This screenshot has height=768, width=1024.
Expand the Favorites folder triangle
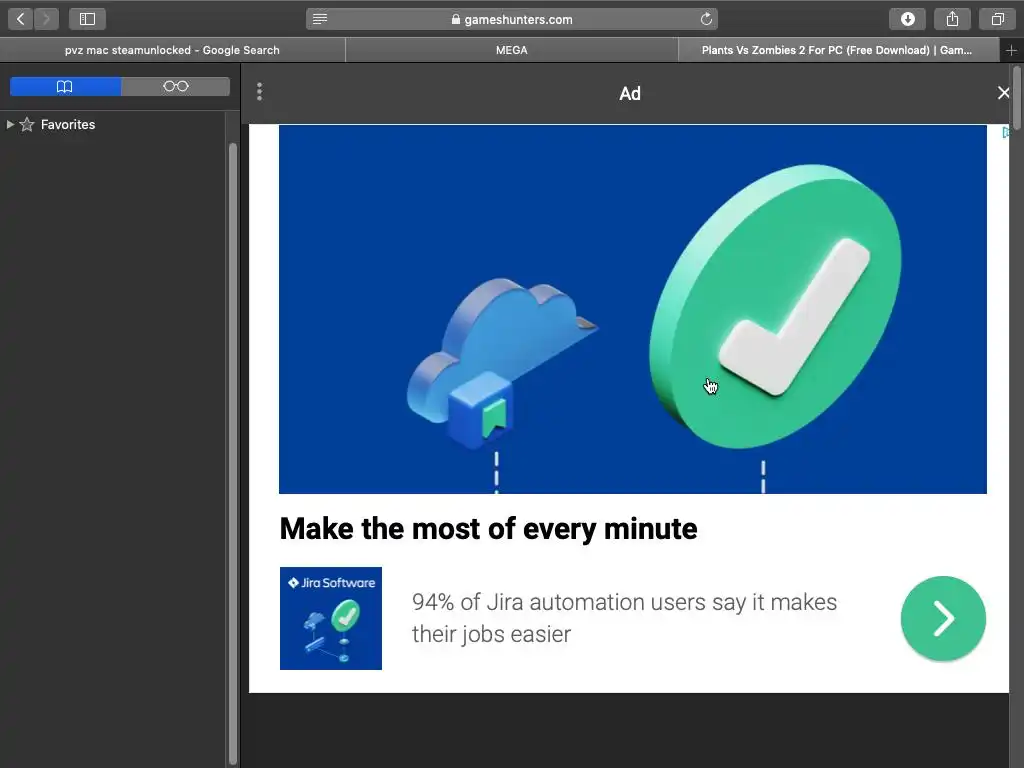(10, 124)
